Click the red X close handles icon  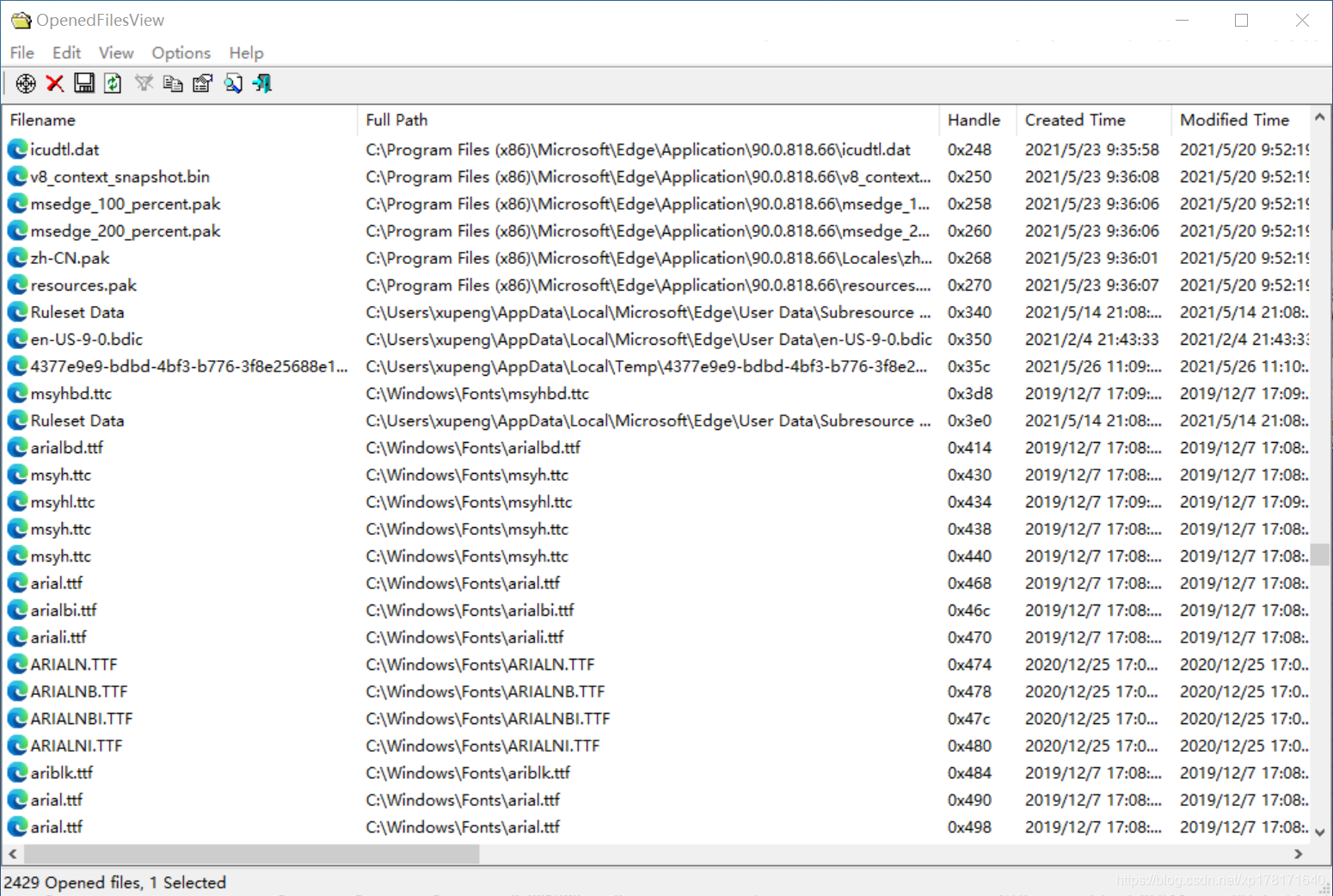pyautogui.click(x=55, y=83)
